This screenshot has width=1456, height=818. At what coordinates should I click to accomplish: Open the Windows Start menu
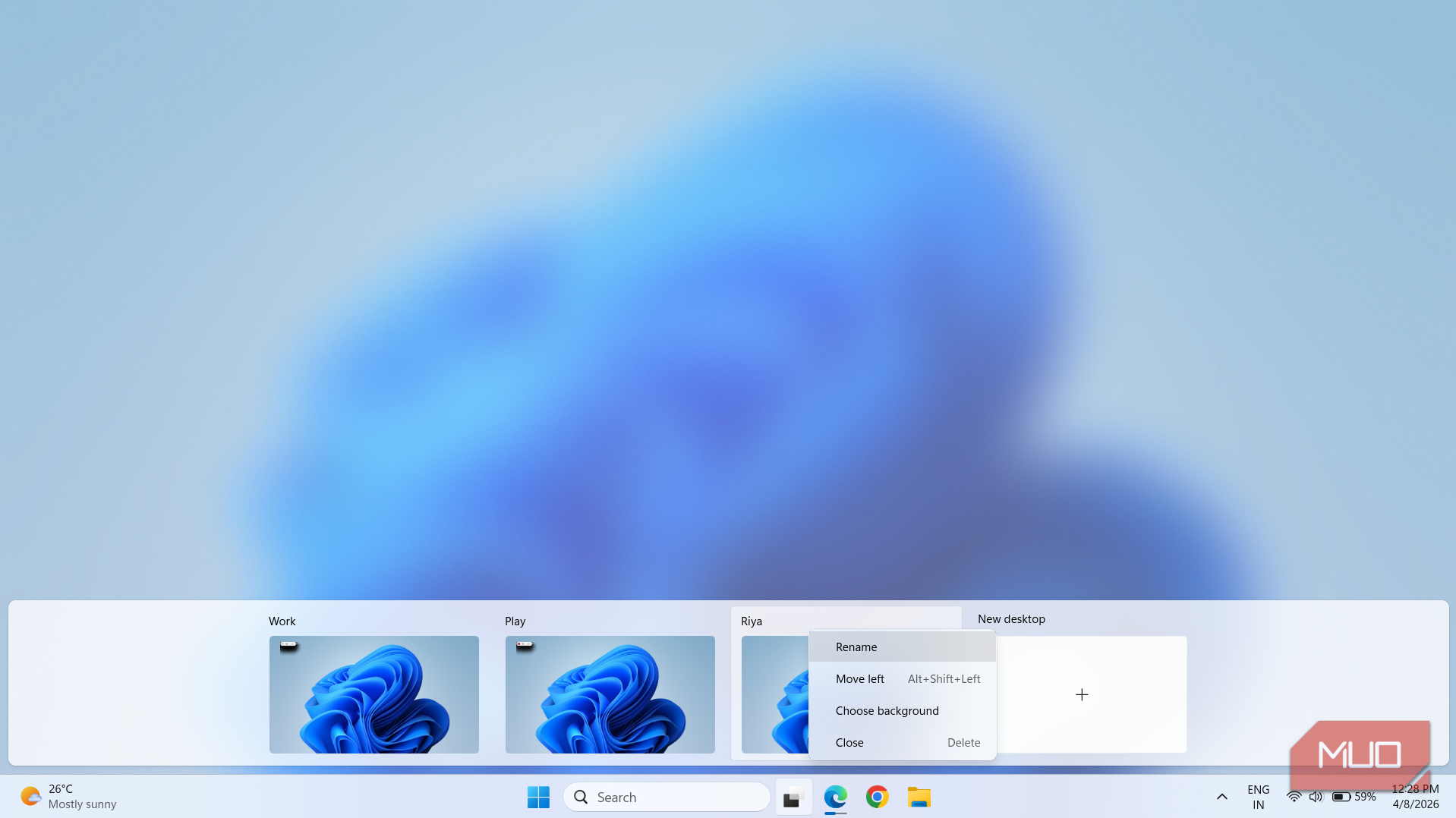[x=538, y=797]
